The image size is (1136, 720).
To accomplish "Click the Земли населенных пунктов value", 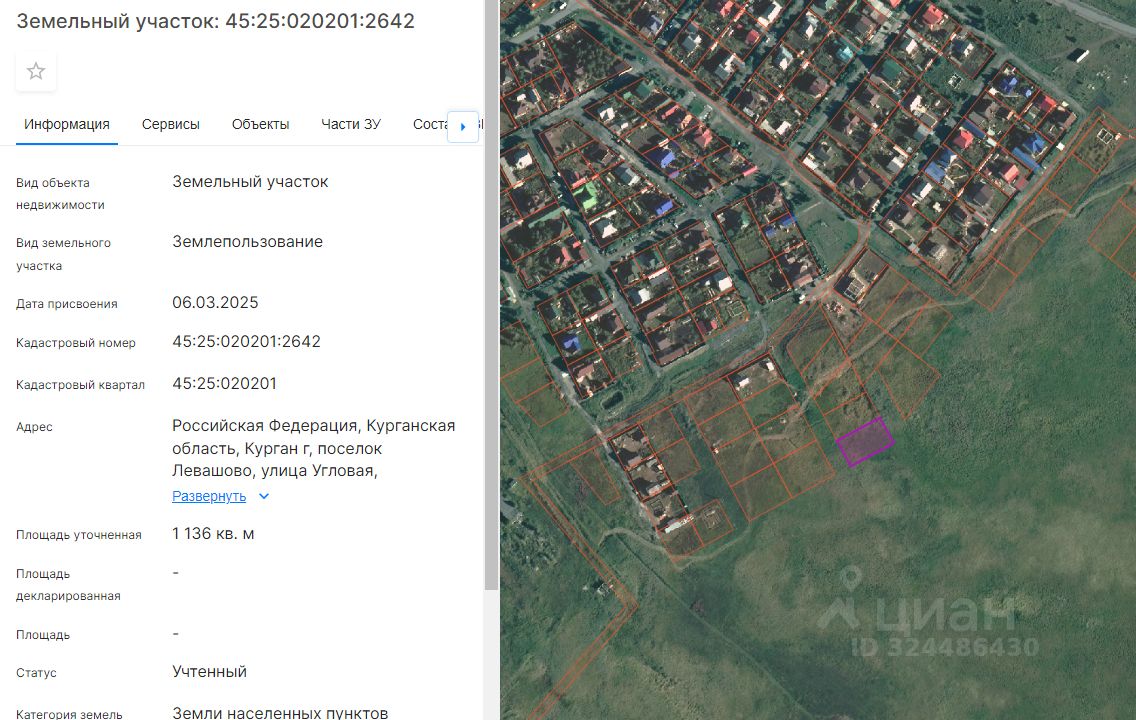I will (280, 713).
